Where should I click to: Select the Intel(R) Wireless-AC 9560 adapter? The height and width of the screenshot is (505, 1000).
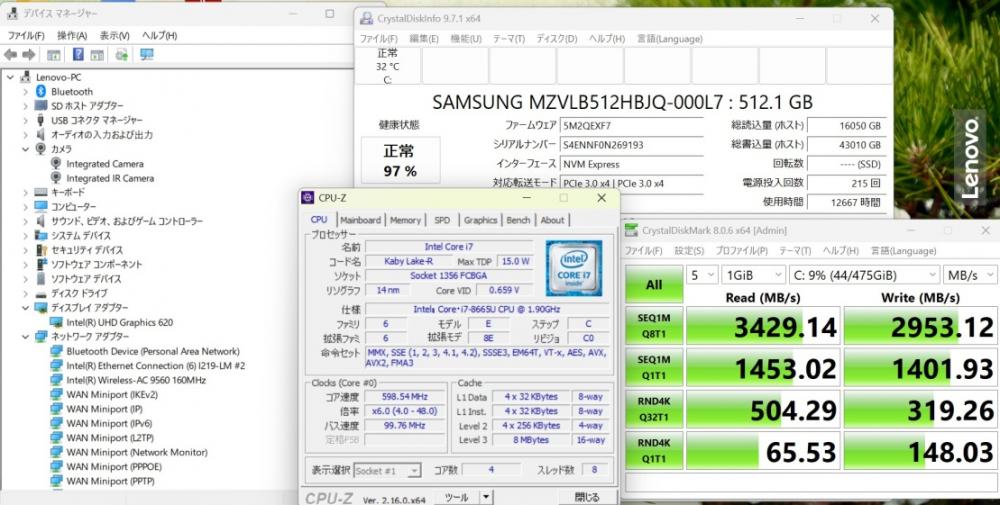tap(136, 380)
